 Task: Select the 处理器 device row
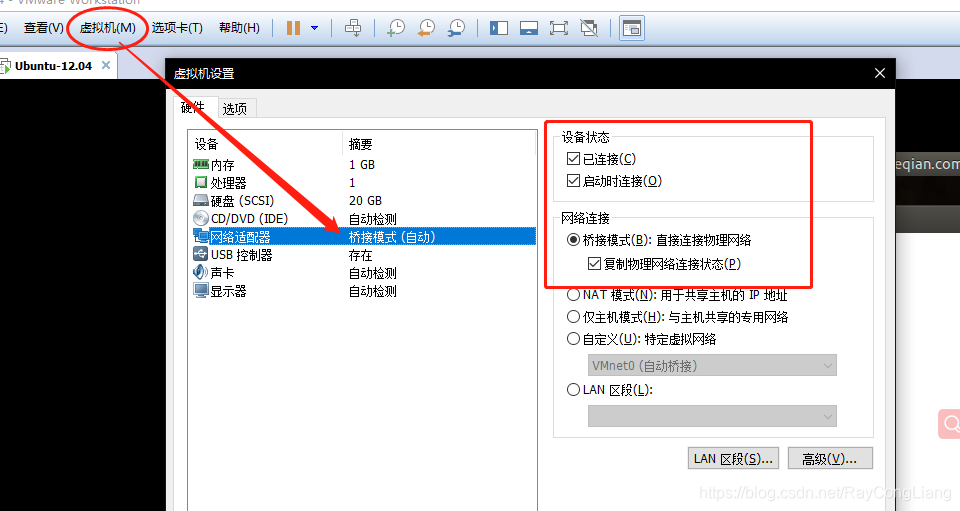click(x=364, y=182)
